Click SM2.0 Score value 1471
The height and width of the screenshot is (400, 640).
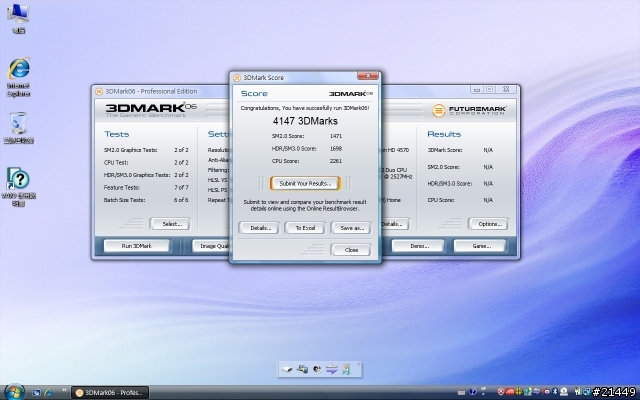click(x=336, y=136)
